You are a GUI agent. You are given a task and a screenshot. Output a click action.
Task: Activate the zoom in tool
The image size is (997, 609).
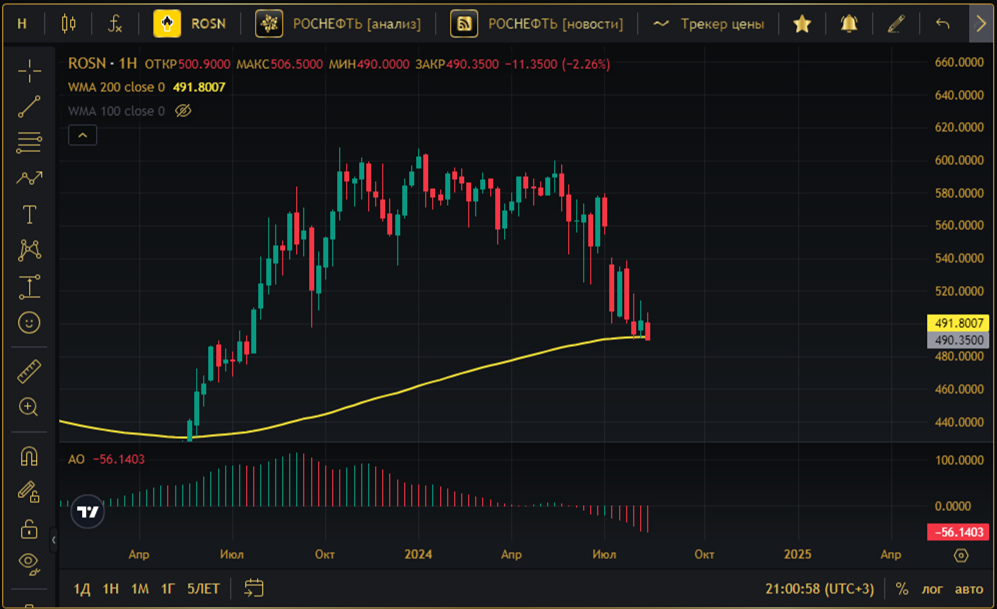coord(29,407)
